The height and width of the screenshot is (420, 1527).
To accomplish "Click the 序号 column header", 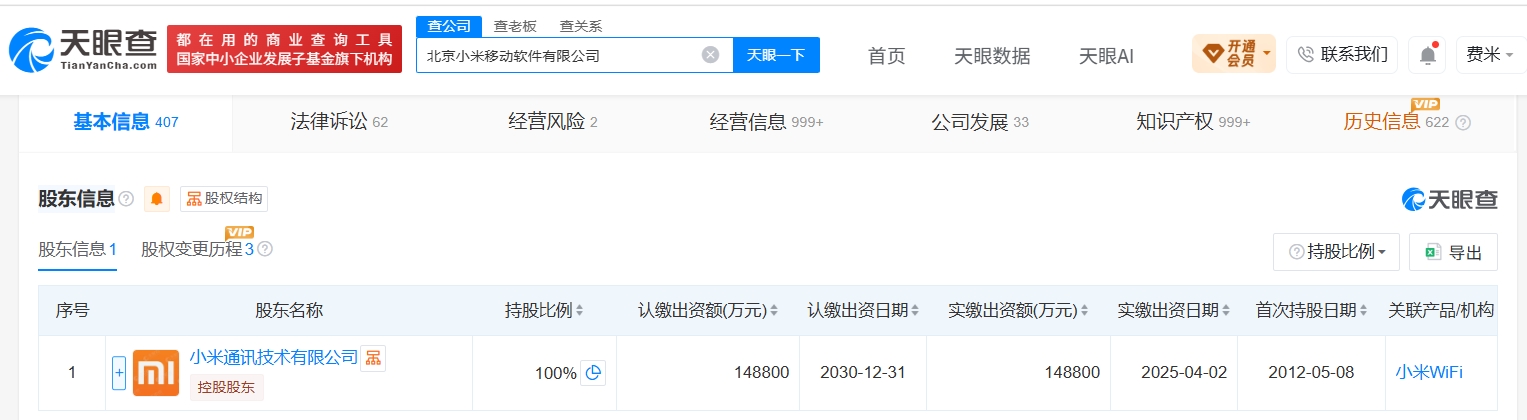I will [72, 310].
